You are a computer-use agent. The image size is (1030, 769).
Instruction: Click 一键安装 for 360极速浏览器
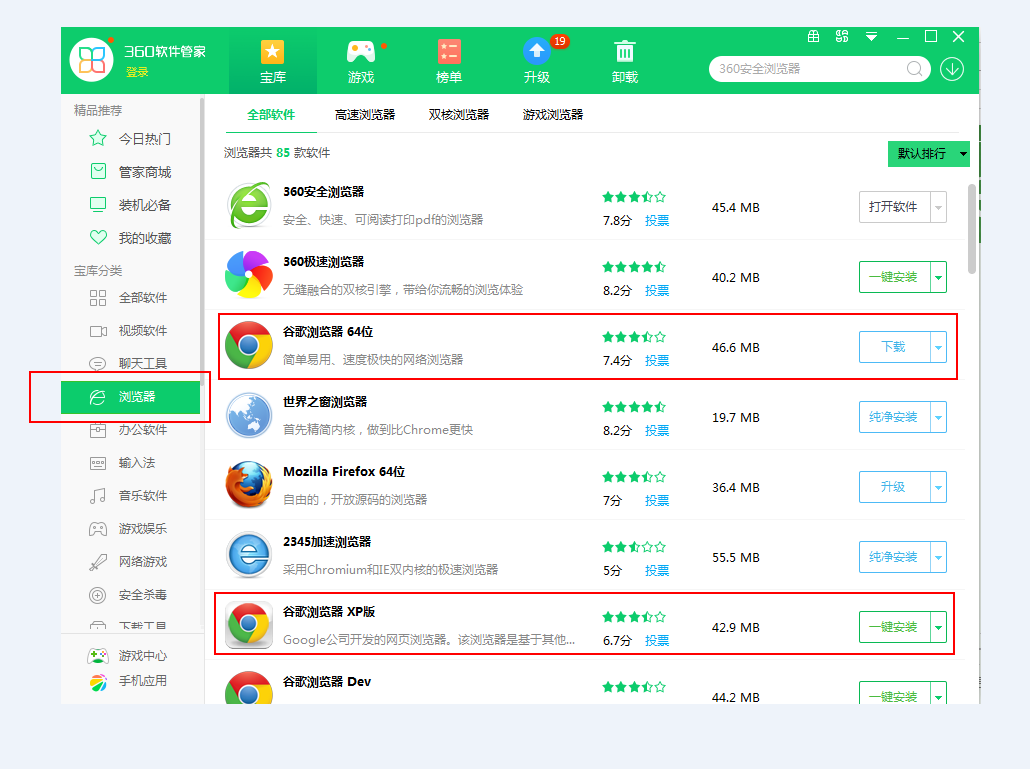894,277
